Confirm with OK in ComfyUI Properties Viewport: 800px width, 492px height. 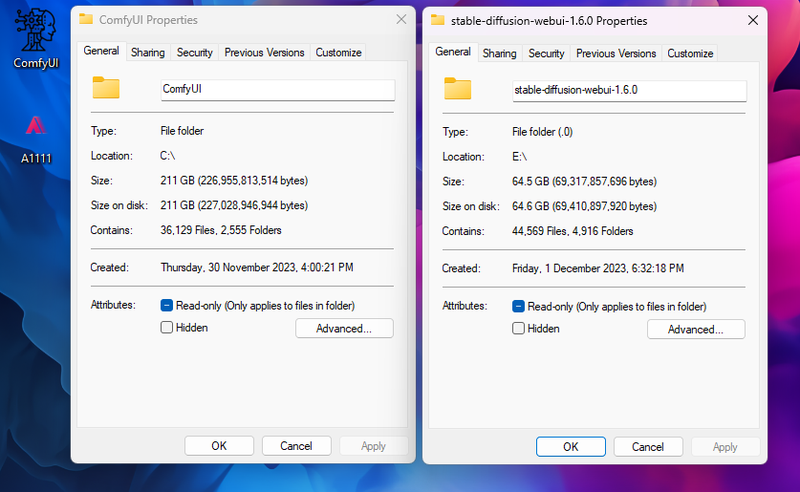point(219,446)
